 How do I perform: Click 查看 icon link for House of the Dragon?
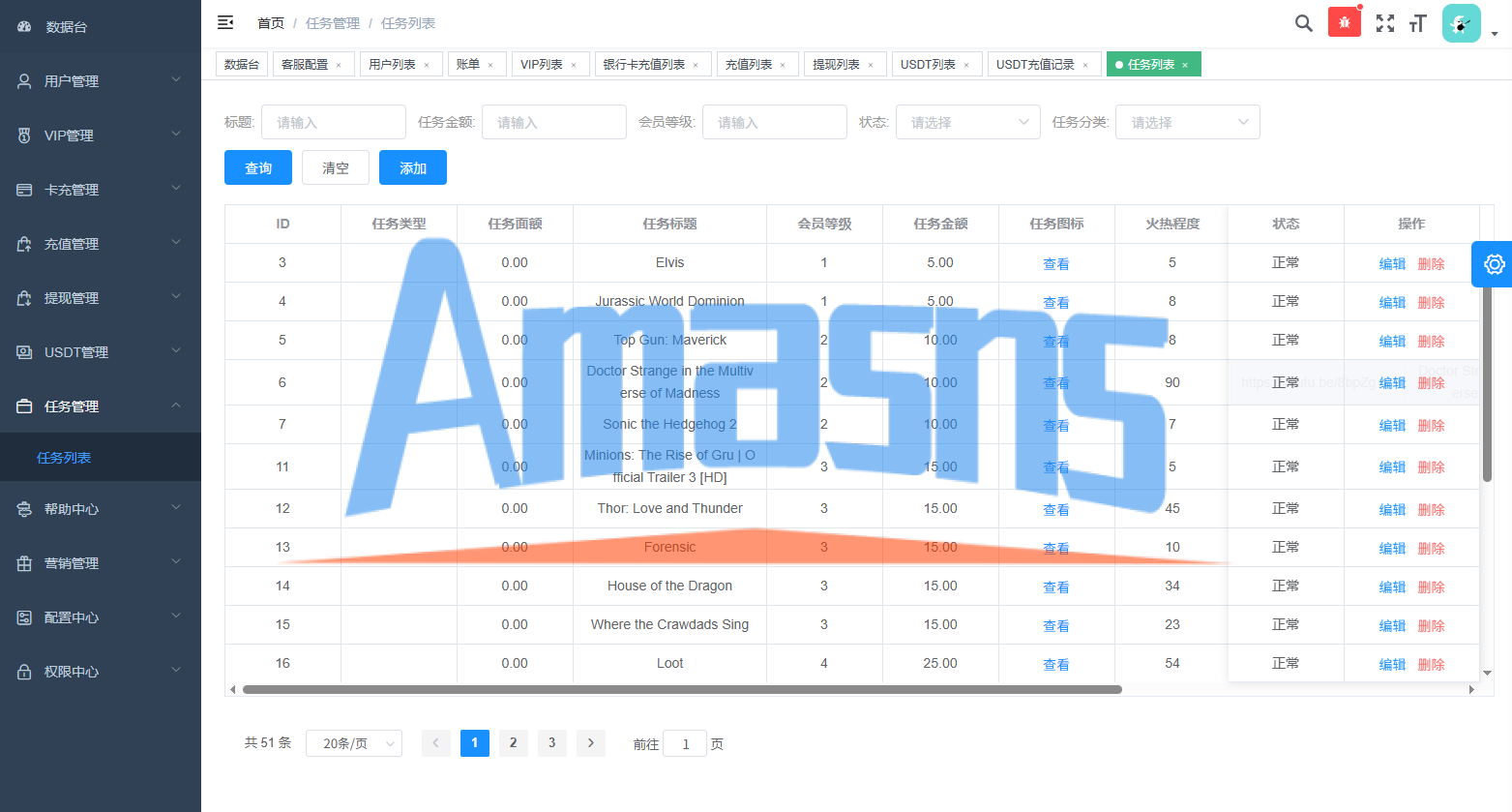point(1056,586)
